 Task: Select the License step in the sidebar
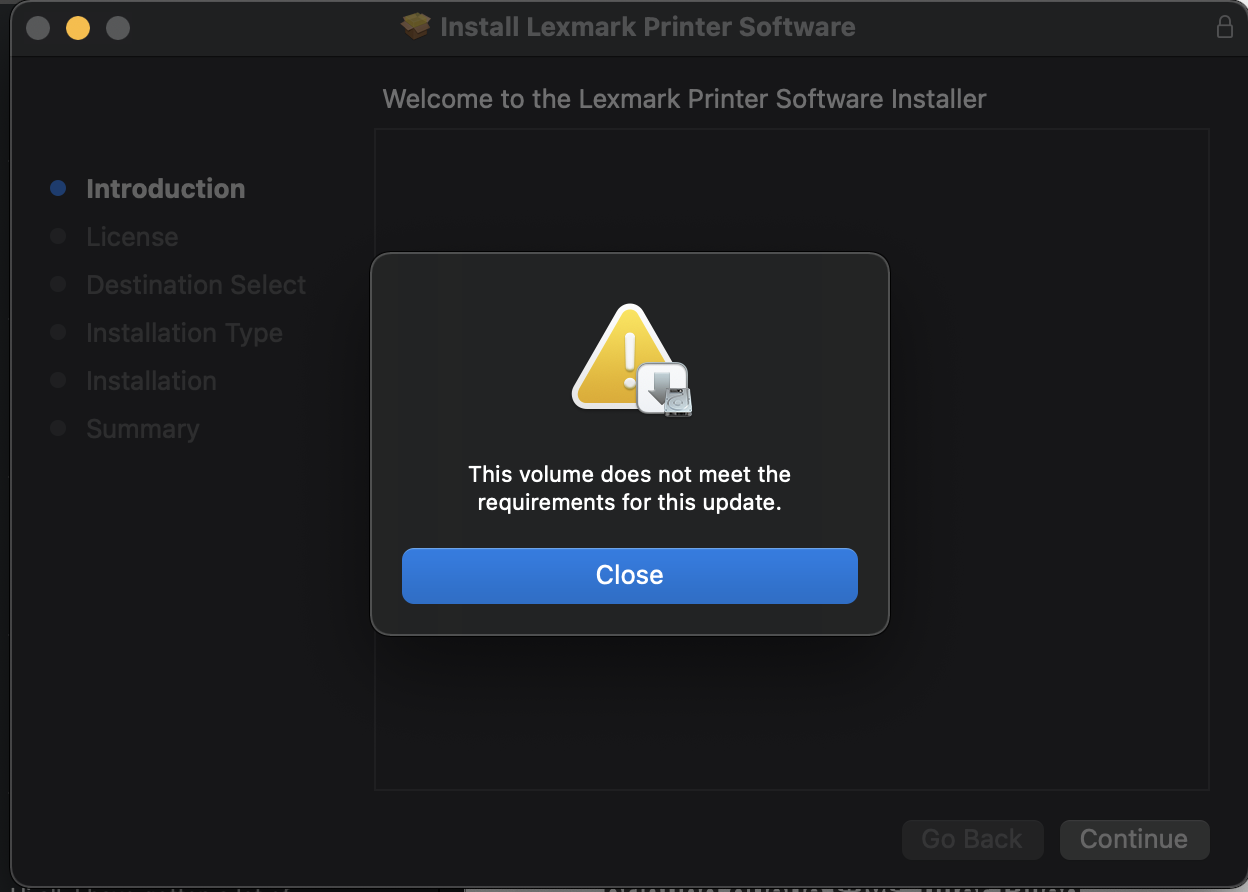[x=132, y=237]
